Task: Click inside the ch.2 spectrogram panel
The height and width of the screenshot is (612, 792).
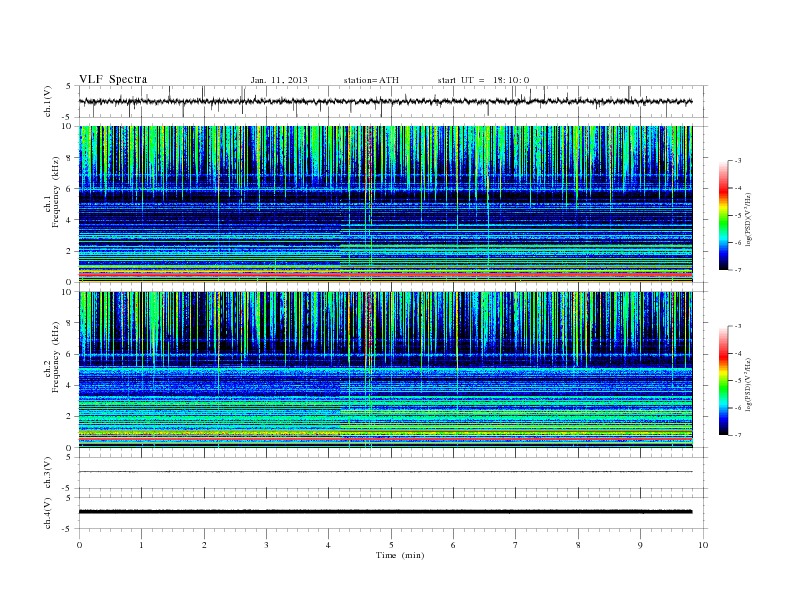Action: coord(385,370)
